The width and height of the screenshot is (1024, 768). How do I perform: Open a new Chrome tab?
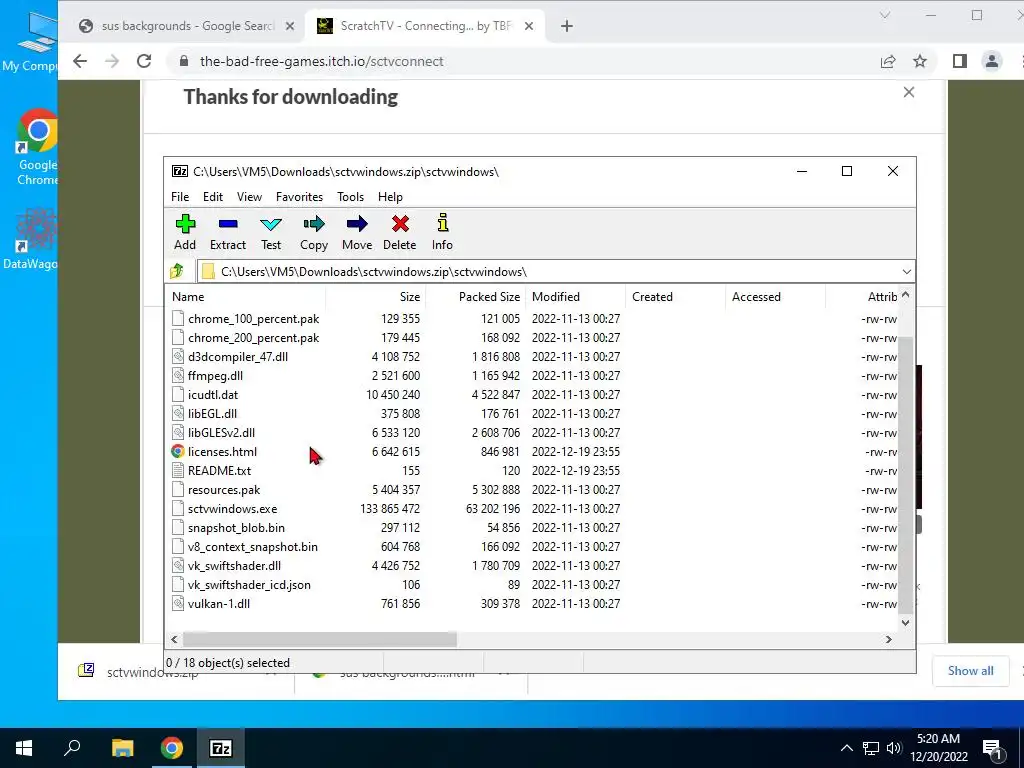[567, 26]
